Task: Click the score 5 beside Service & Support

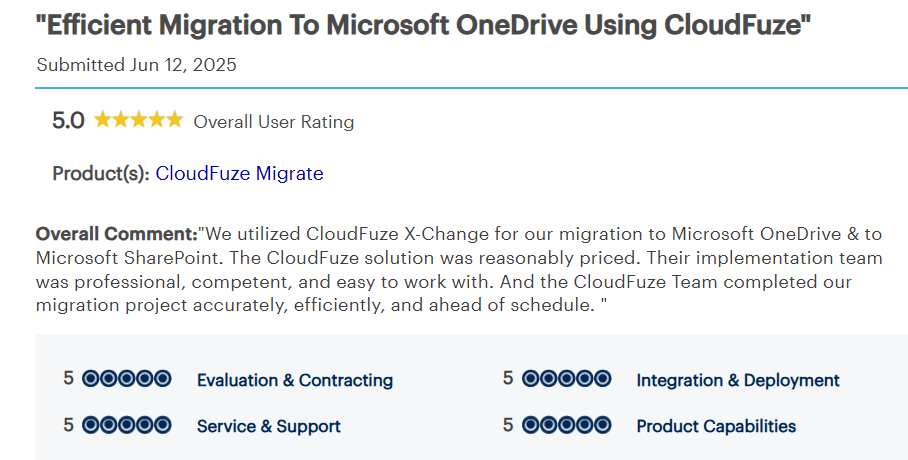Action: (68, 425)
